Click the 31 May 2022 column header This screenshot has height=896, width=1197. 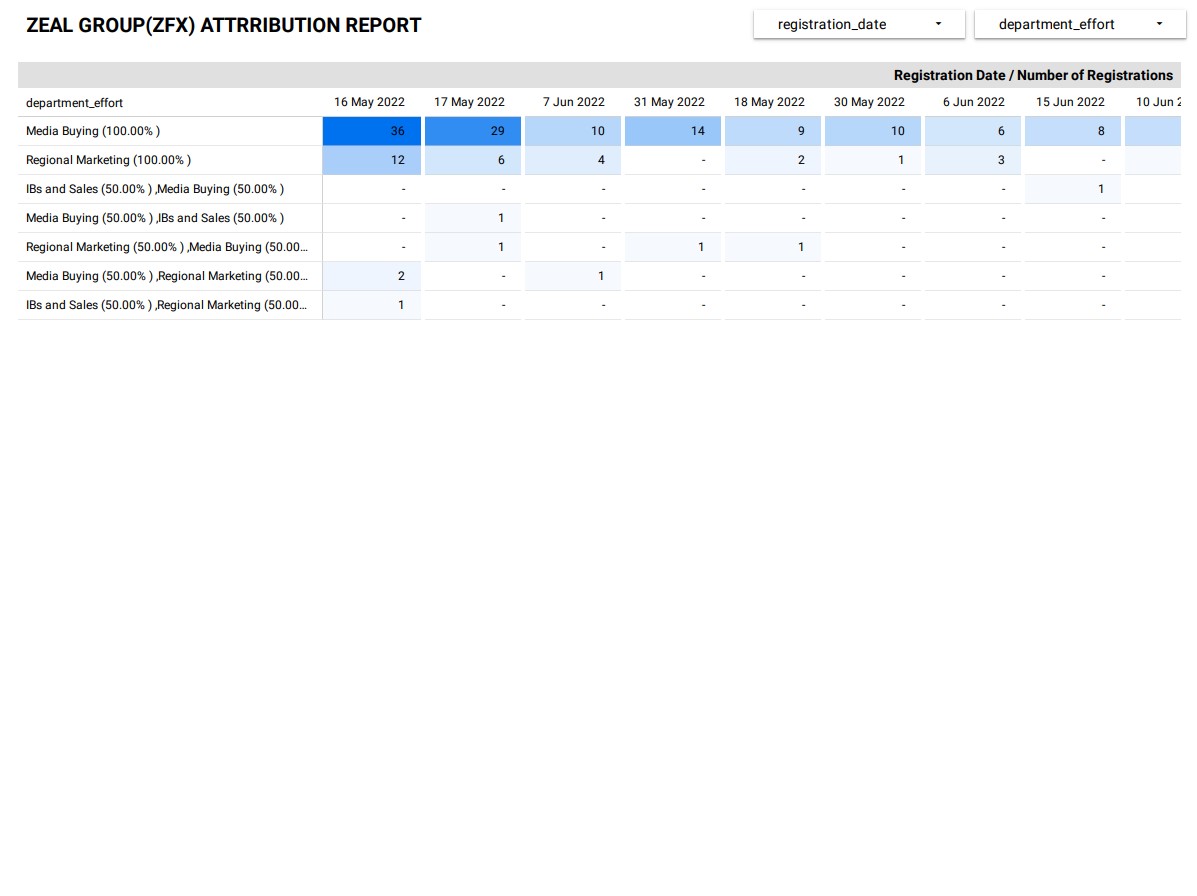click(669, 102)
